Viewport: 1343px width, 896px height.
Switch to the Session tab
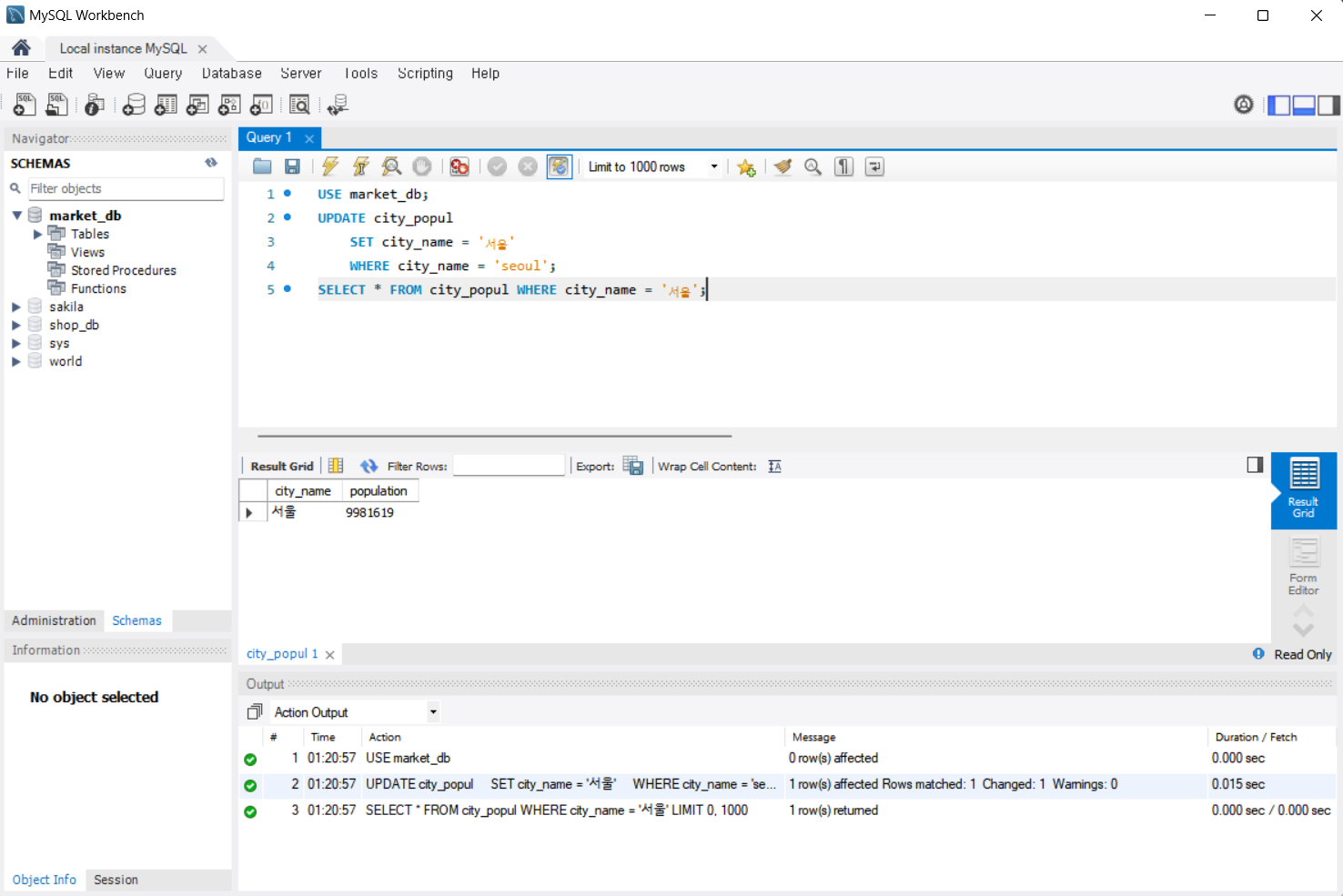click(116, 880)
